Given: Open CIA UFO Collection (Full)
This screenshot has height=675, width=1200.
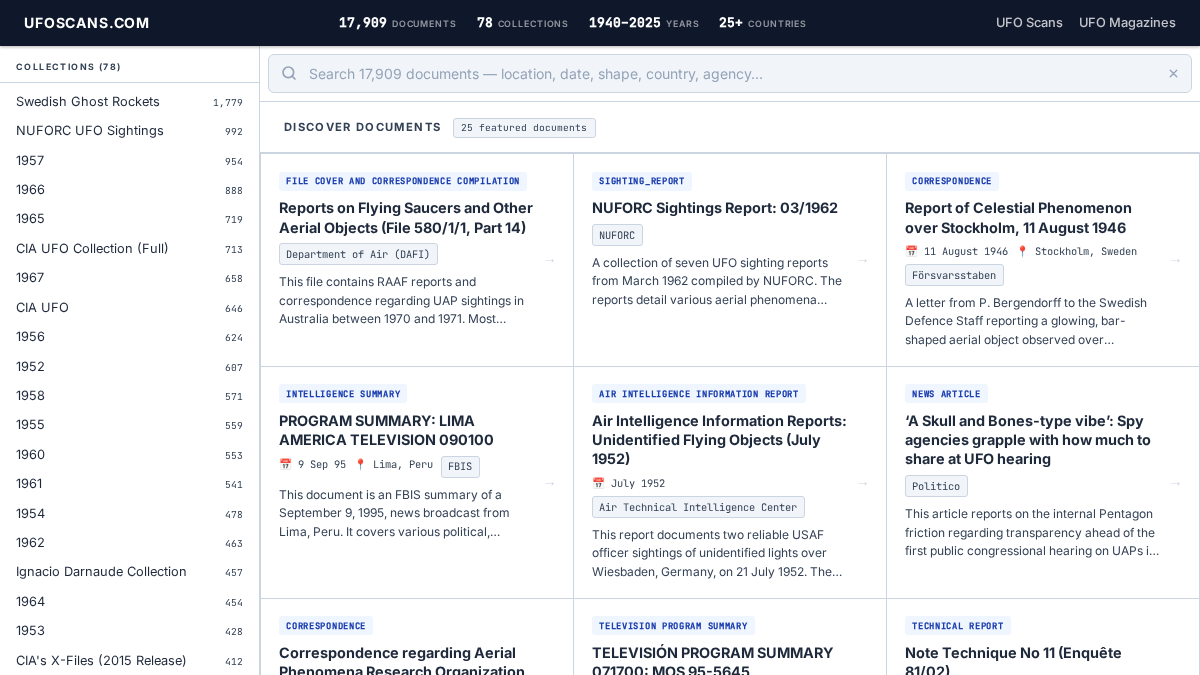Looking at the screenshot, I should (x=129, y=249).
